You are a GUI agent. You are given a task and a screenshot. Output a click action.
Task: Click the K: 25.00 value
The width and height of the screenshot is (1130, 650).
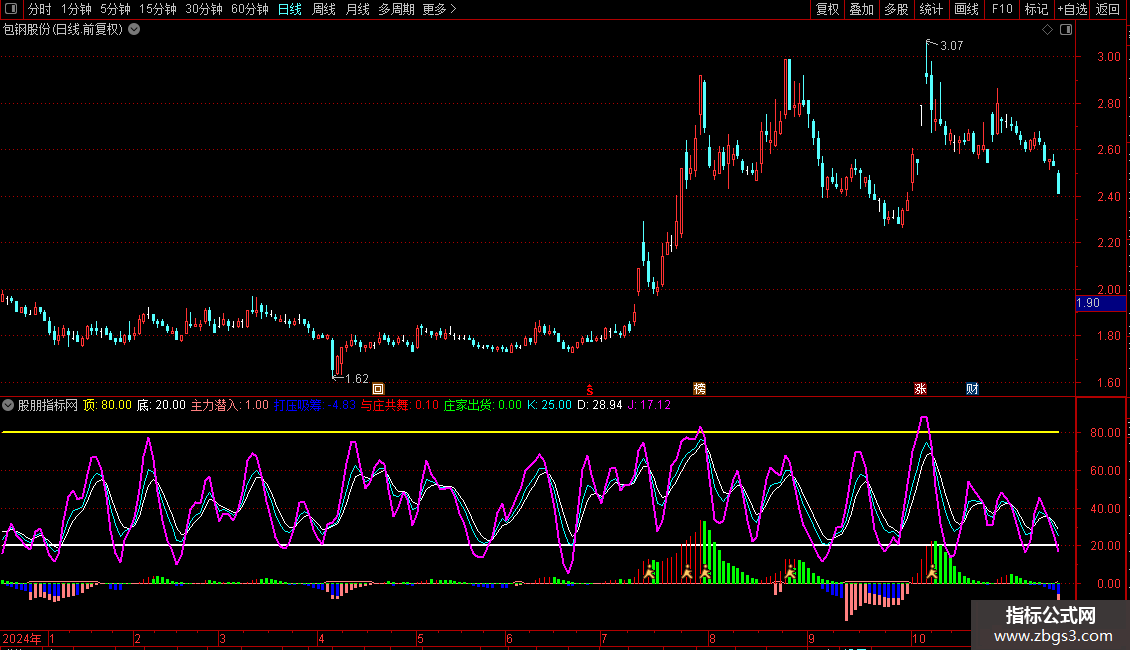pos(549,405)
